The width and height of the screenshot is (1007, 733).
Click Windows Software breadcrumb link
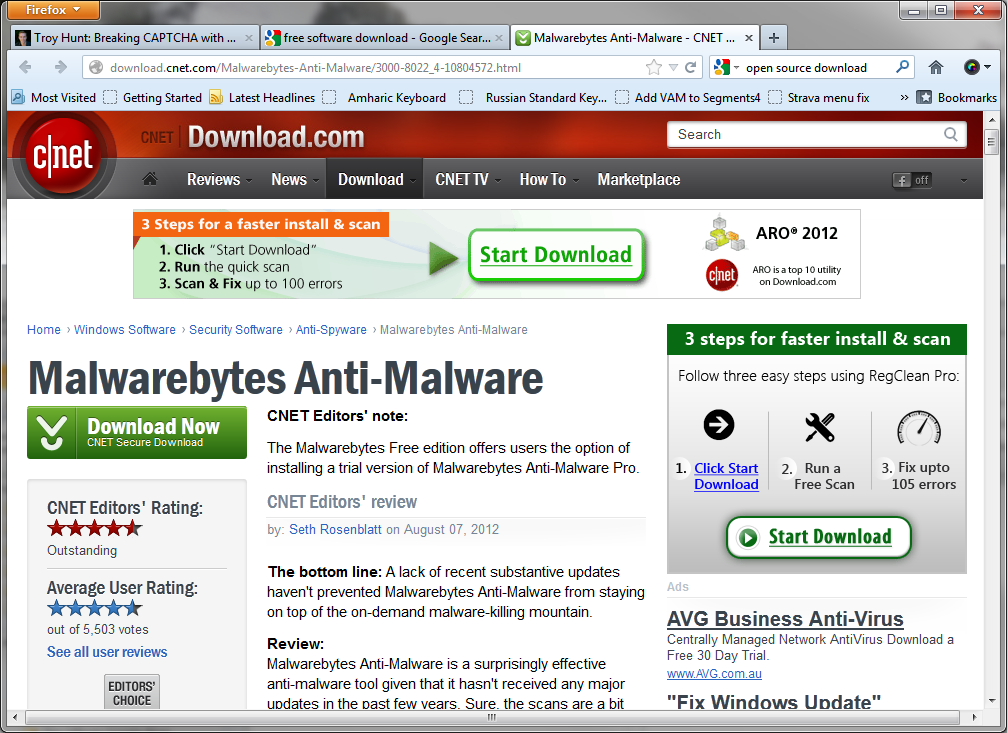point(125,330)
